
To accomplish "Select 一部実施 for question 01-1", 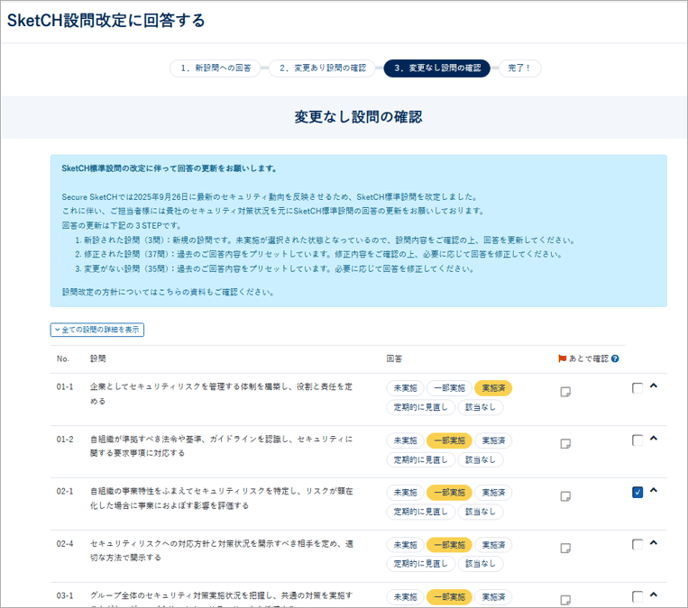I will (449, 388).
